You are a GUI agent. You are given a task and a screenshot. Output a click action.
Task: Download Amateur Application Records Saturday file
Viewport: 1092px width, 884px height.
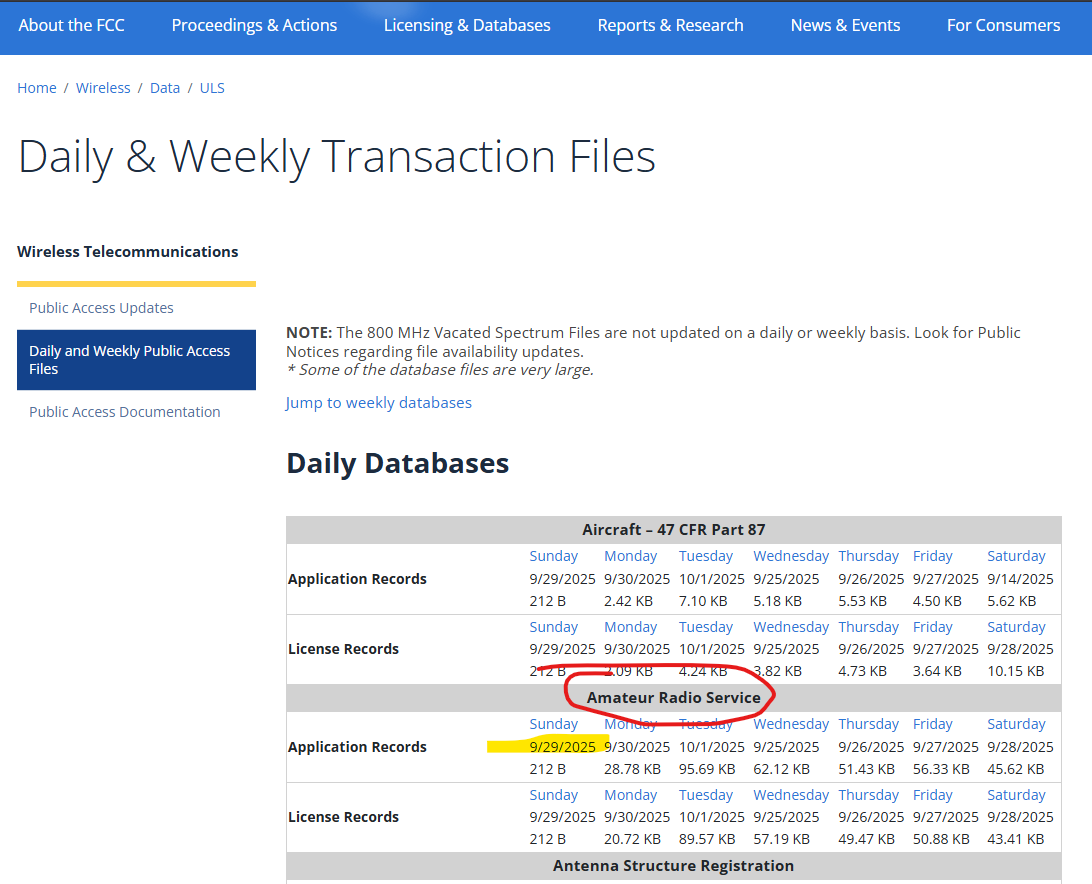[1016, 724]
